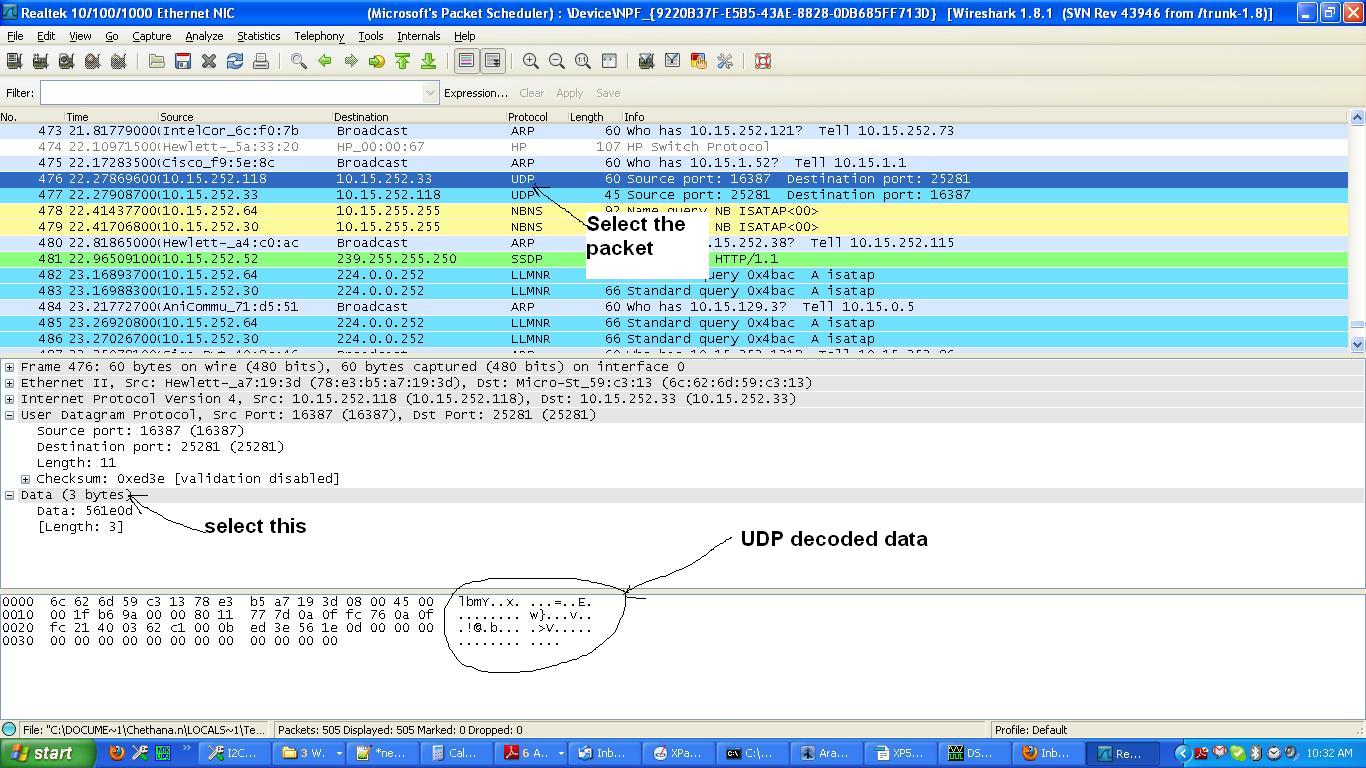Expand the Ethernet II tree node
The height and width of the screenshot is (768, 1366).
tap(9, 383)
